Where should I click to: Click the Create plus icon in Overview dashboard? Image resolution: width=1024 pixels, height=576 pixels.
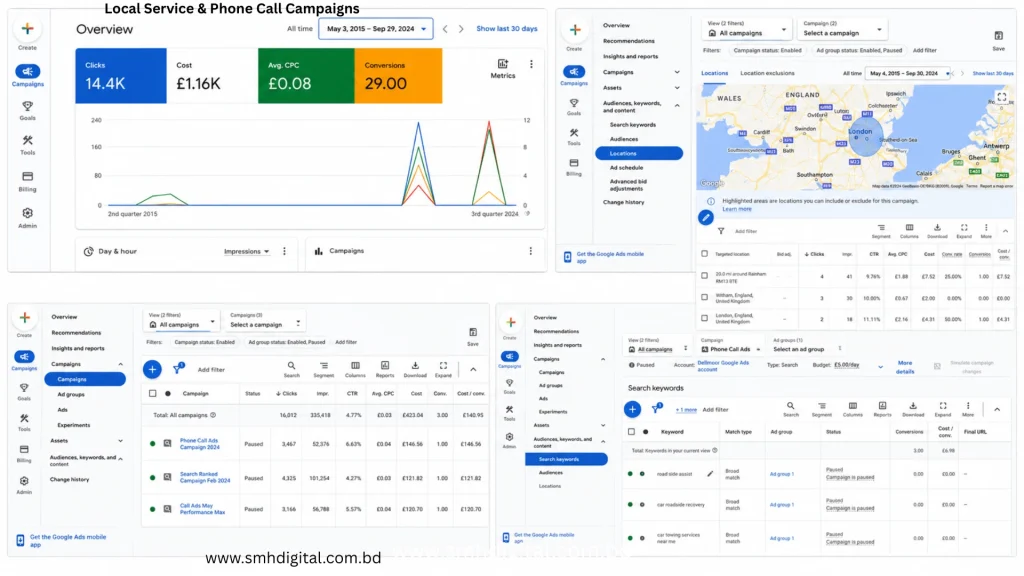(x=27, y=29)
